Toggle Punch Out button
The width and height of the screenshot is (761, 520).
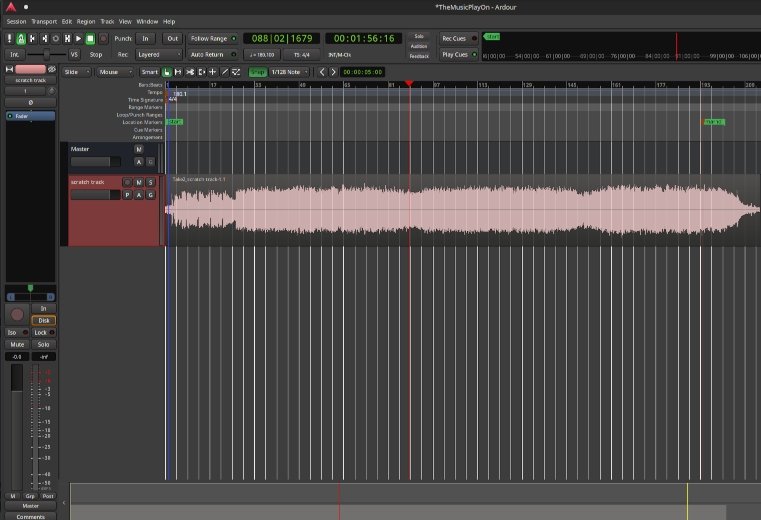point(172,38)
